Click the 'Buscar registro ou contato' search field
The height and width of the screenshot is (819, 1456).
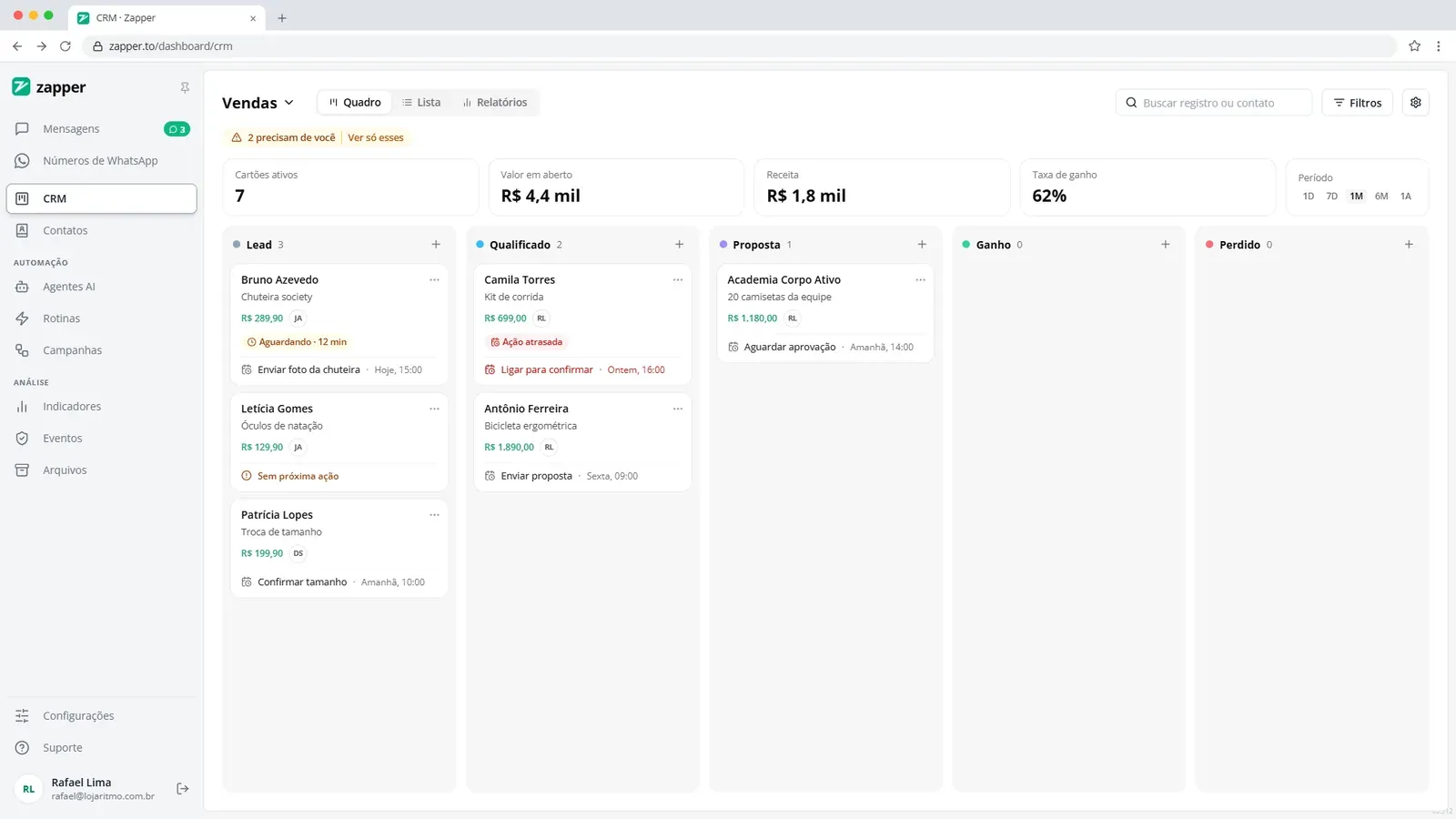coord(1214,103)
